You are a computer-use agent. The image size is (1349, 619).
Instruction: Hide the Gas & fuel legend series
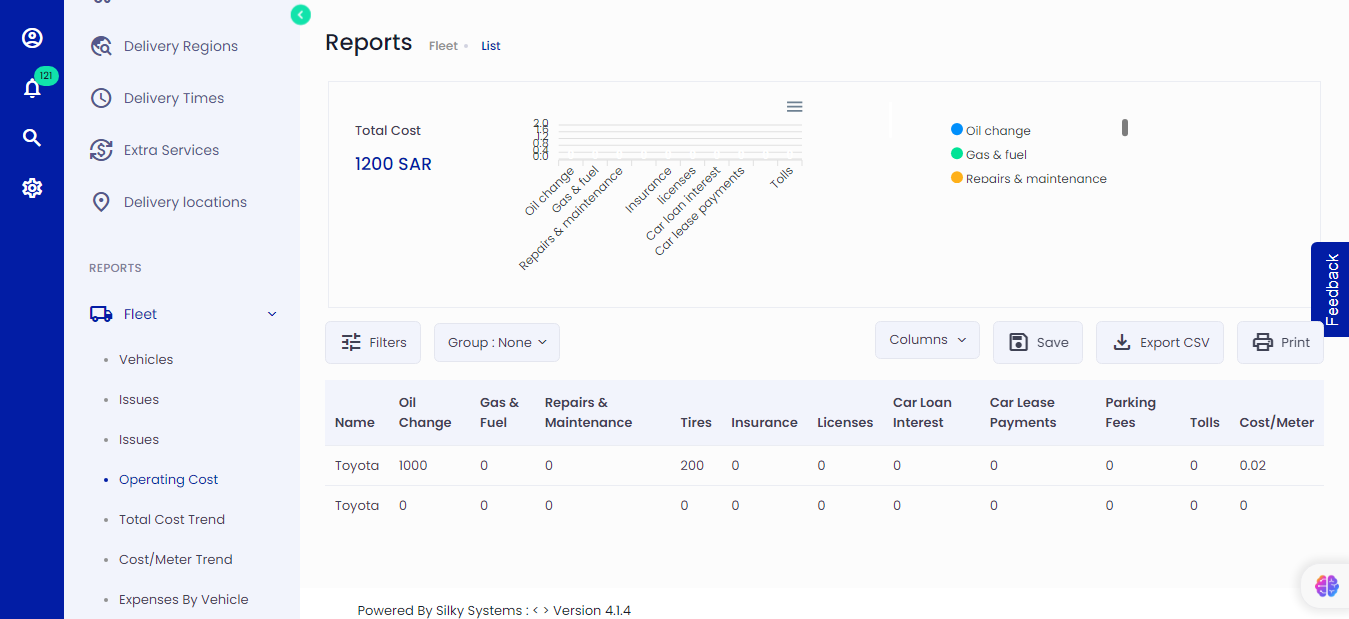click(x=988, y=154)
